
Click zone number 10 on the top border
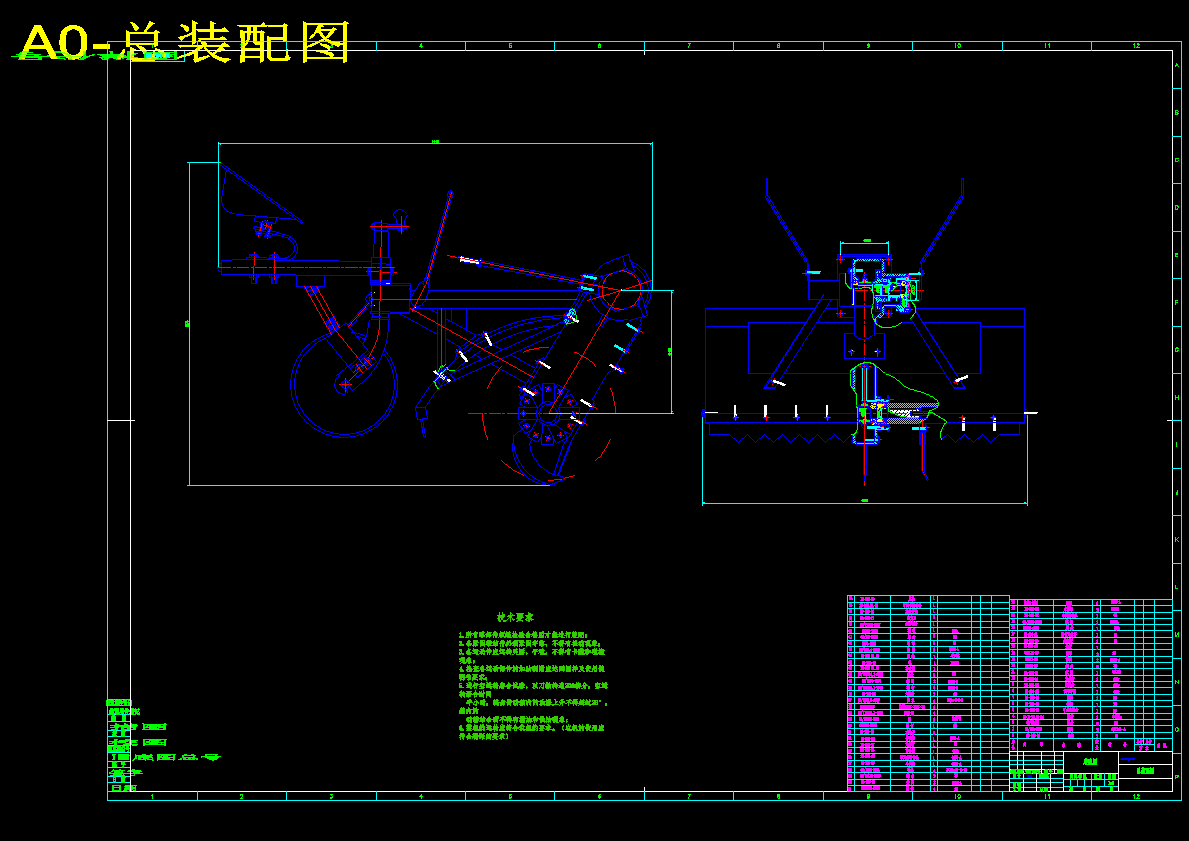[957, 46]
